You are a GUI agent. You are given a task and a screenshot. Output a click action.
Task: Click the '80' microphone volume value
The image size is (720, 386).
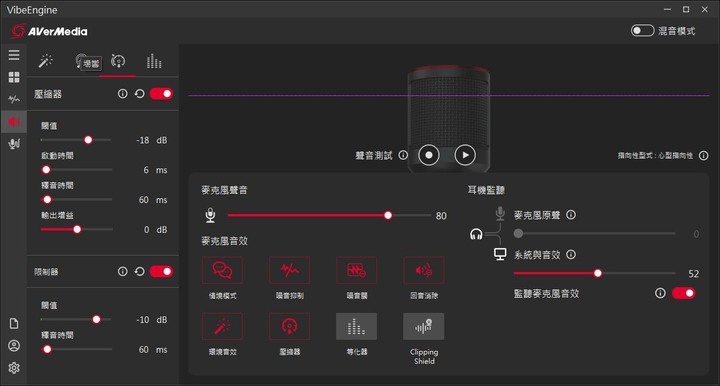(x=441, y=216)
